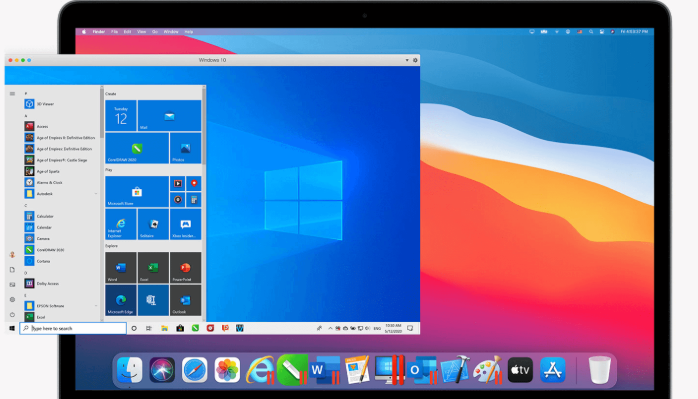Open Windows notification center icon

pos(410,328)
